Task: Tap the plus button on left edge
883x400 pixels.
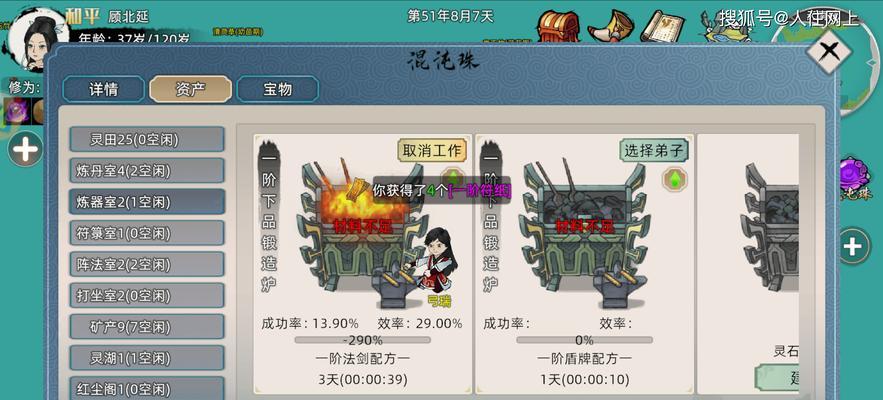Action: pos(25,149)
